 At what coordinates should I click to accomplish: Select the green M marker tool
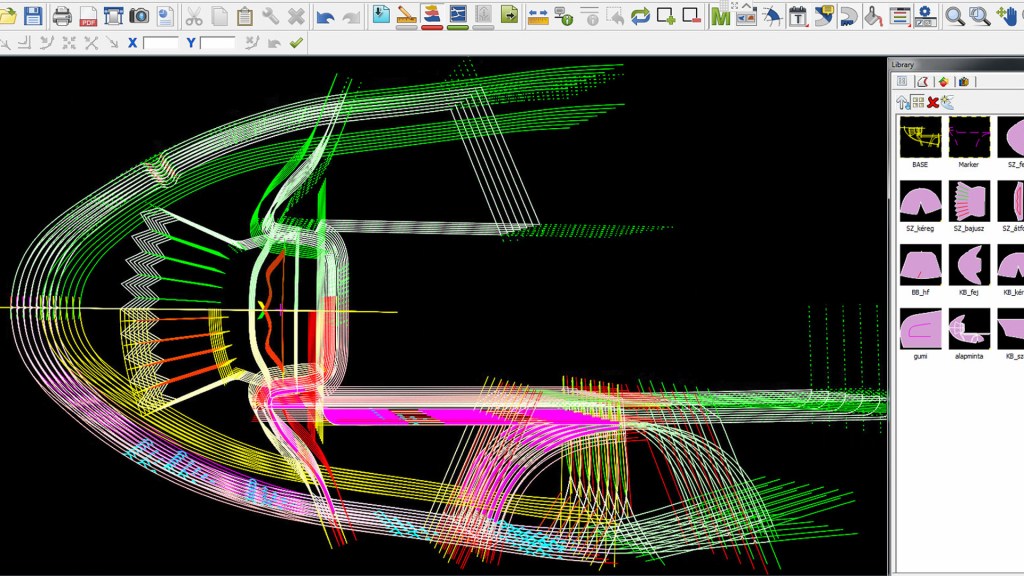coord(720,16)
